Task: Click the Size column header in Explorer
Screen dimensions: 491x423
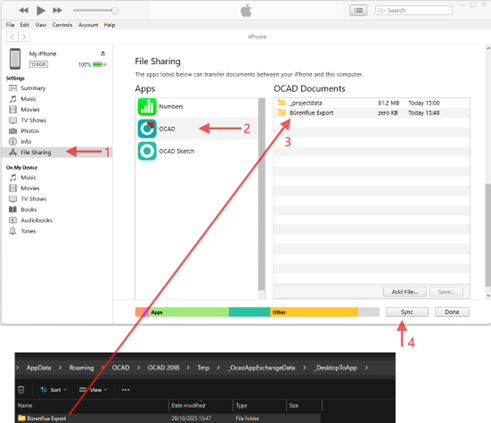Action: tap(294, 406)
